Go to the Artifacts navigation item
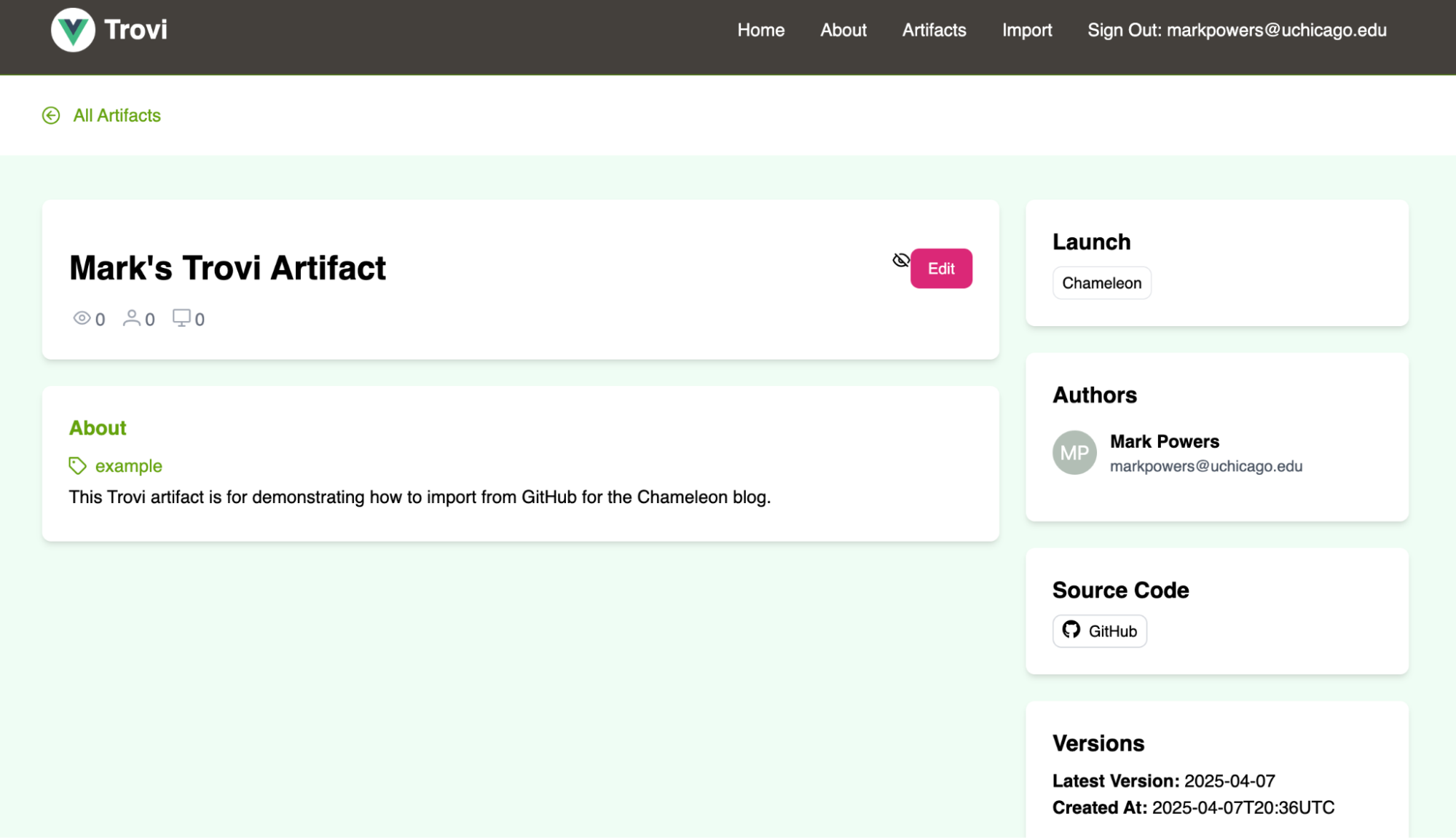This screenshot has width=1456, height=838. tap(934, 30)
